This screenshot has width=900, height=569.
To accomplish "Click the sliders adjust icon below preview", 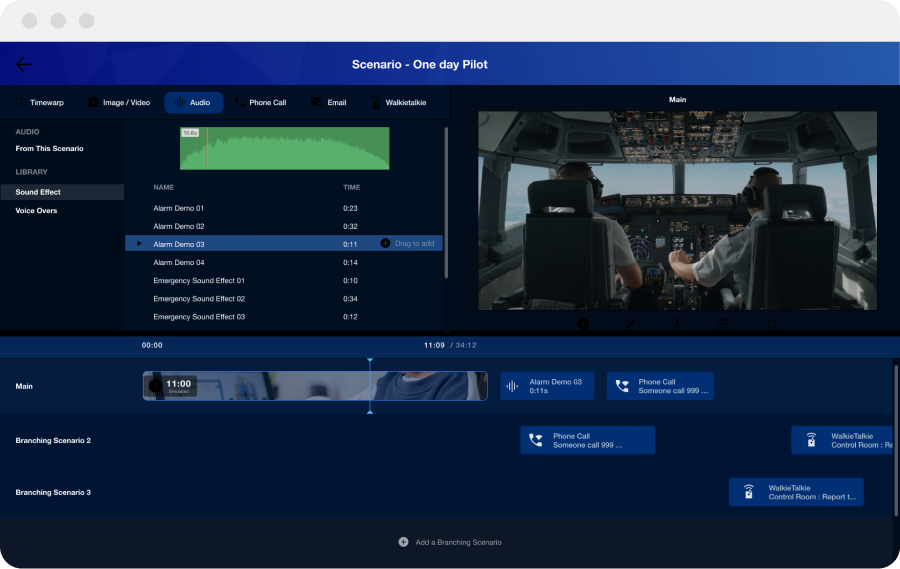I will pos(723,324).
